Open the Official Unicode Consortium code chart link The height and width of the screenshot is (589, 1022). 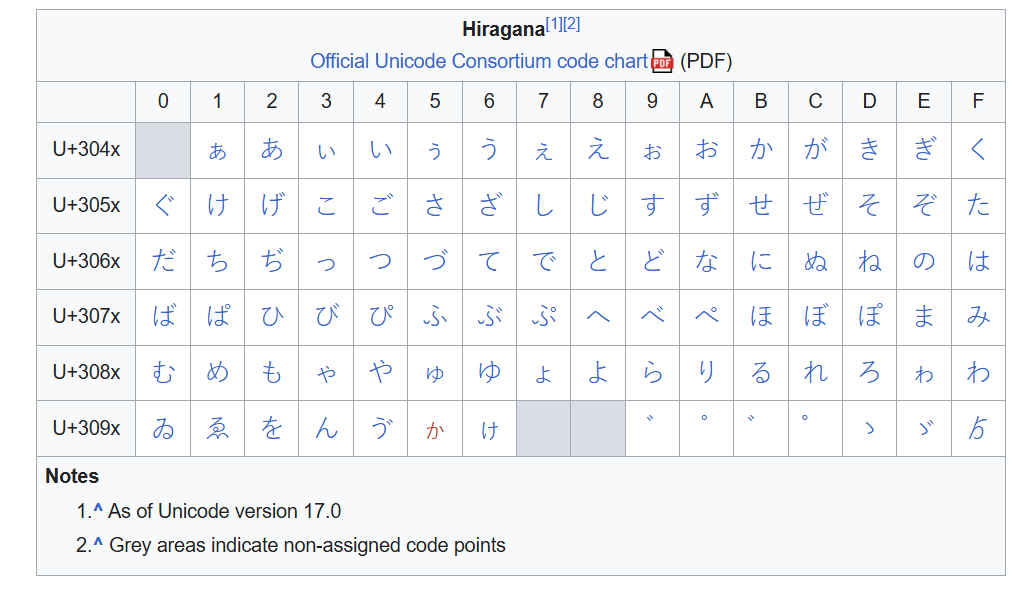(479, 61)
